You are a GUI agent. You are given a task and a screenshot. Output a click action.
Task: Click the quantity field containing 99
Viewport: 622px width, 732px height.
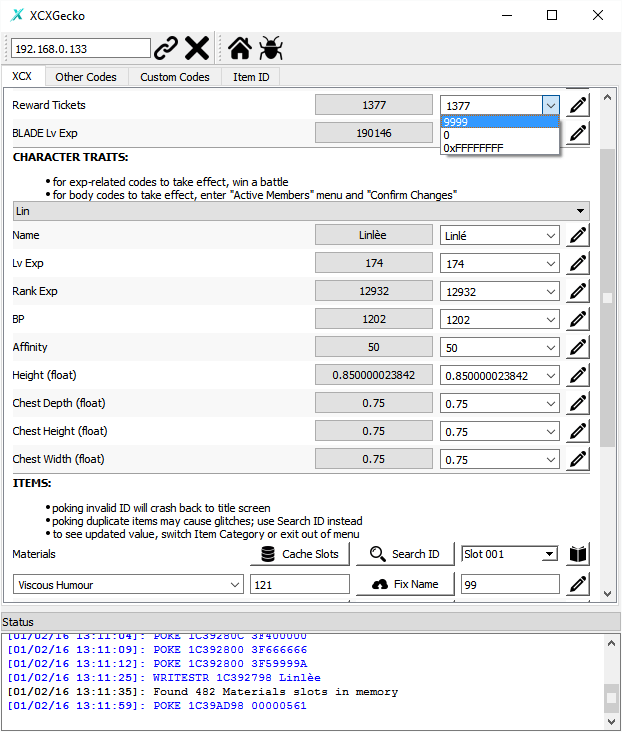[510, 584]
